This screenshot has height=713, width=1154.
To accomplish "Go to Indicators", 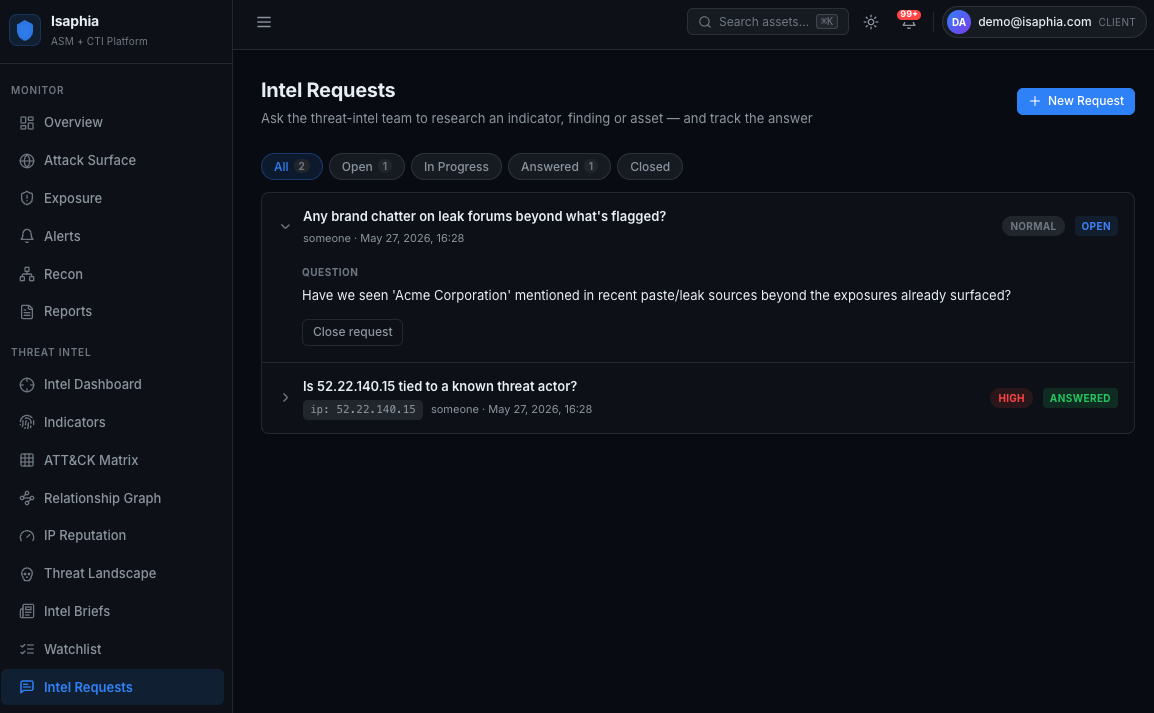I will click(x=113, y=422).
